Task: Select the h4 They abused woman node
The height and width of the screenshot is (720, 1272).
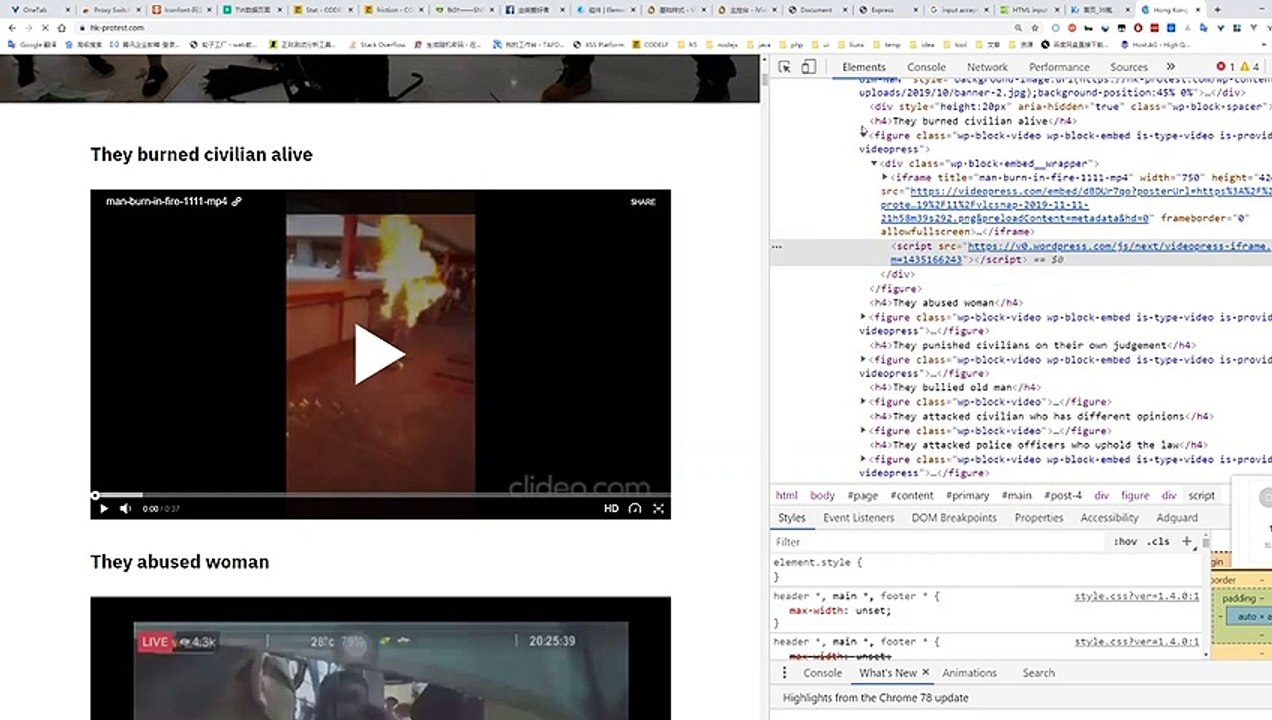Action: point(946,303)
